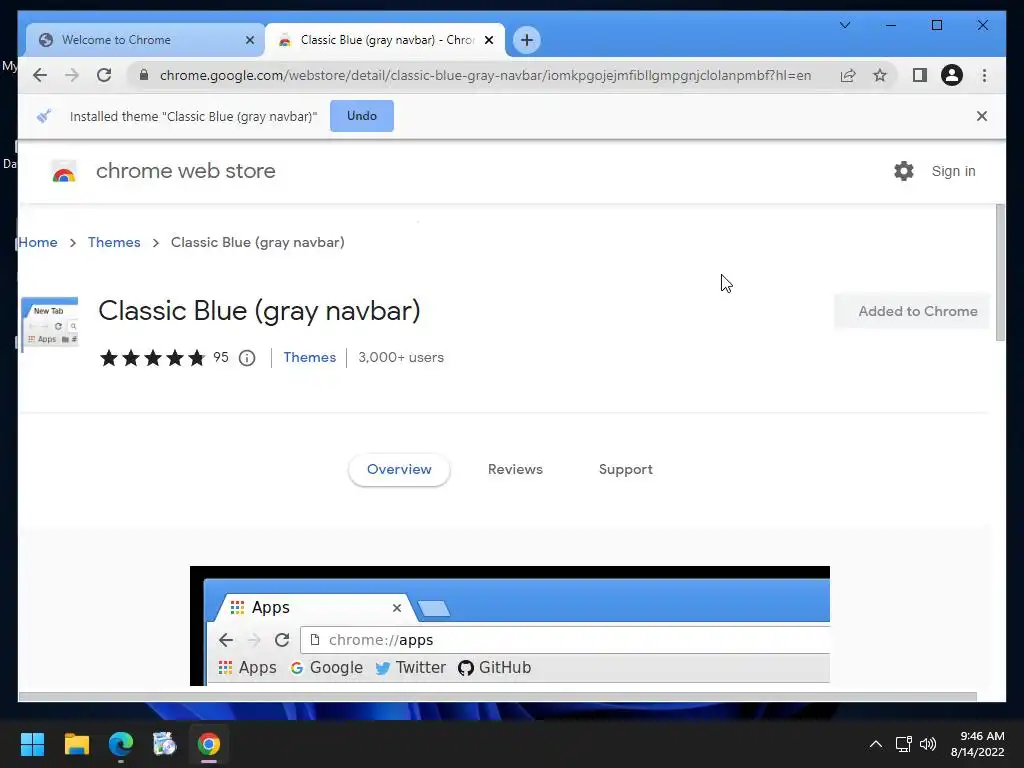Share this page using the share icon
The width and height of the screenshot is (1024, 768).
tap(848, 75)
